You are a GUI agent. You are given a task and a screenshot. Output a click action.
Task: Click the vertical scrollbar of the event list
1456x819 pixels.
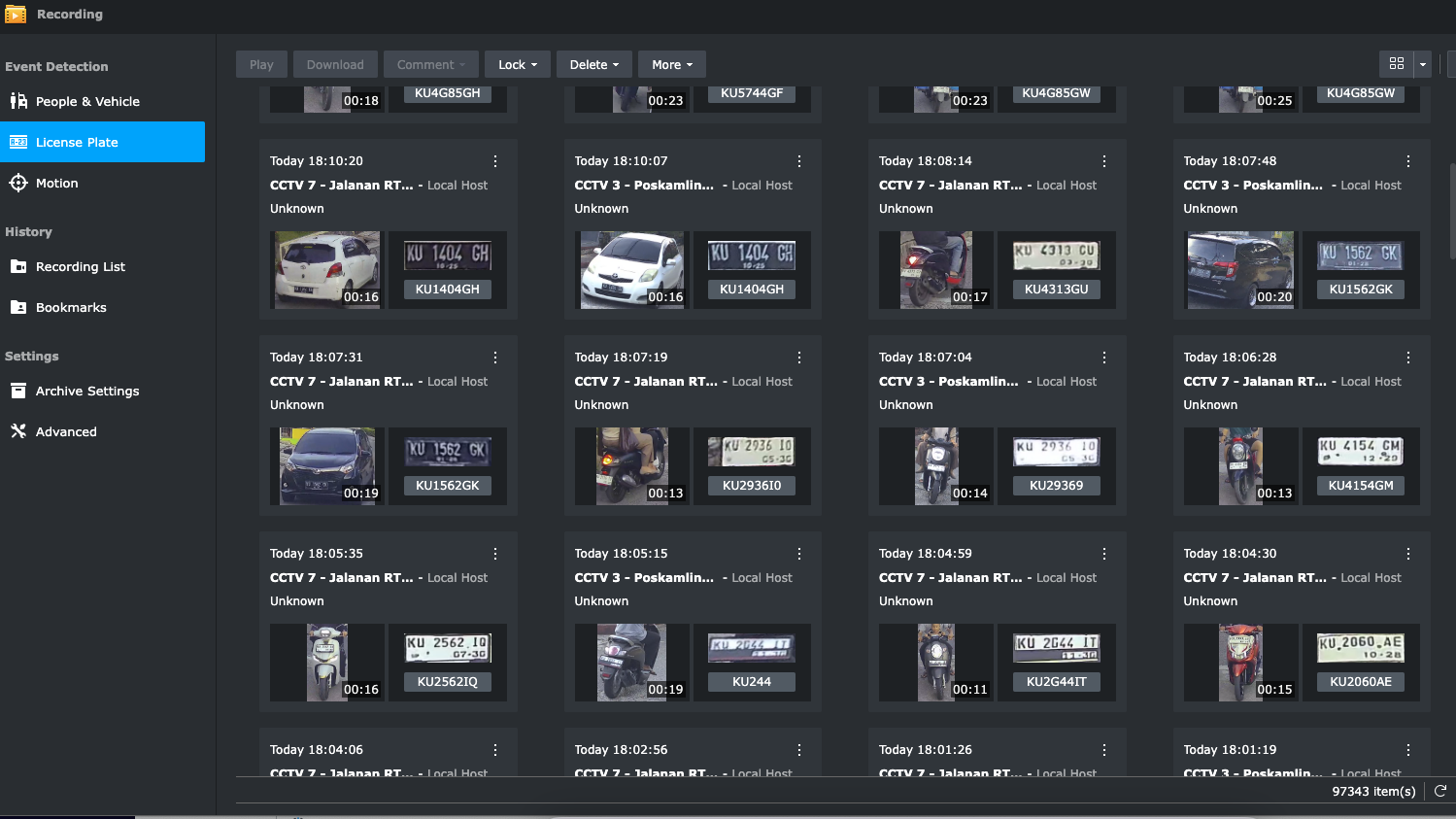coord(1452,214)
